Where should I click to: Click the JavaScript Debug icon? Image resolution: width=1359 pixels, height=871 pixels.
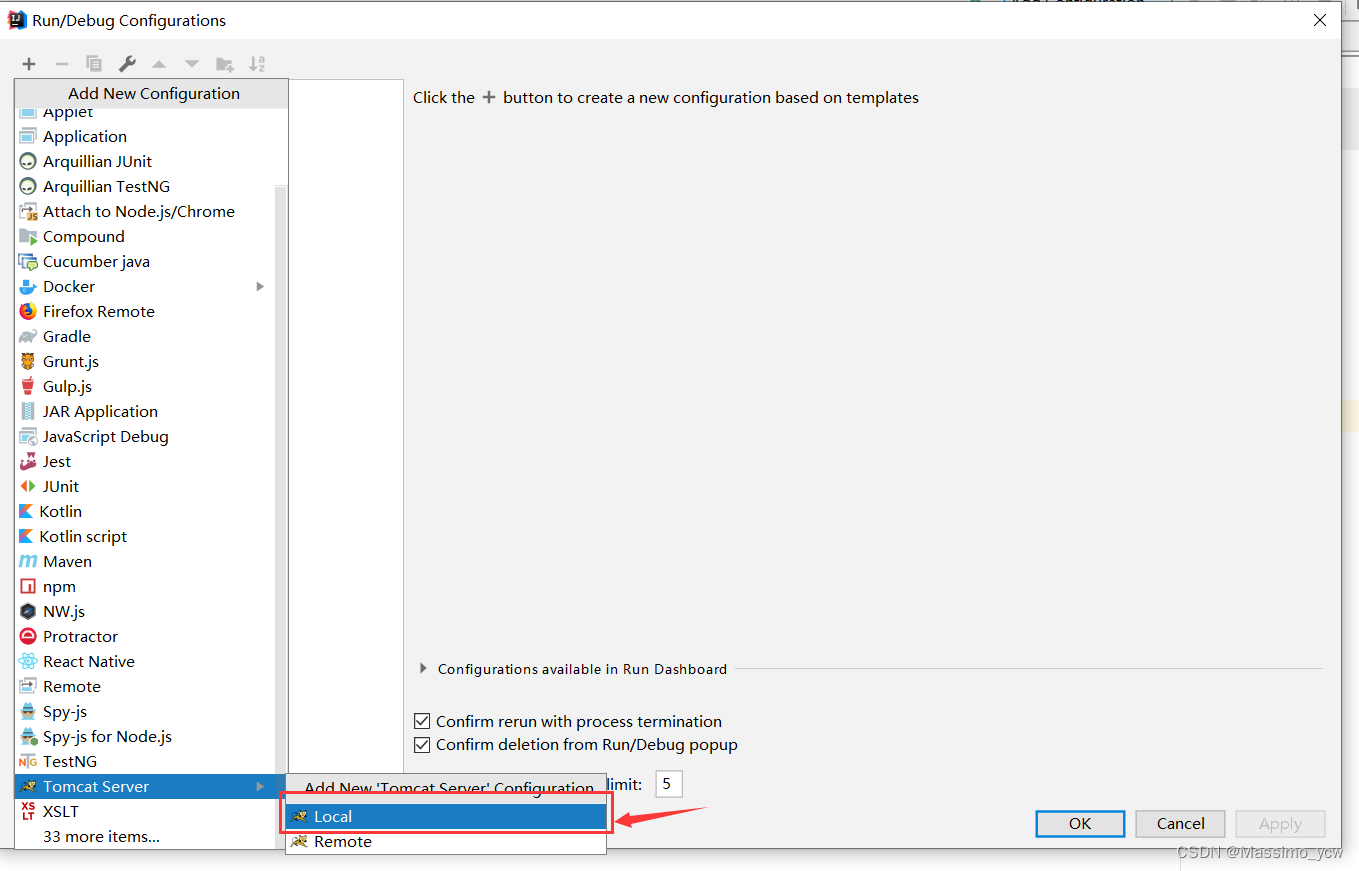[28, 436]
